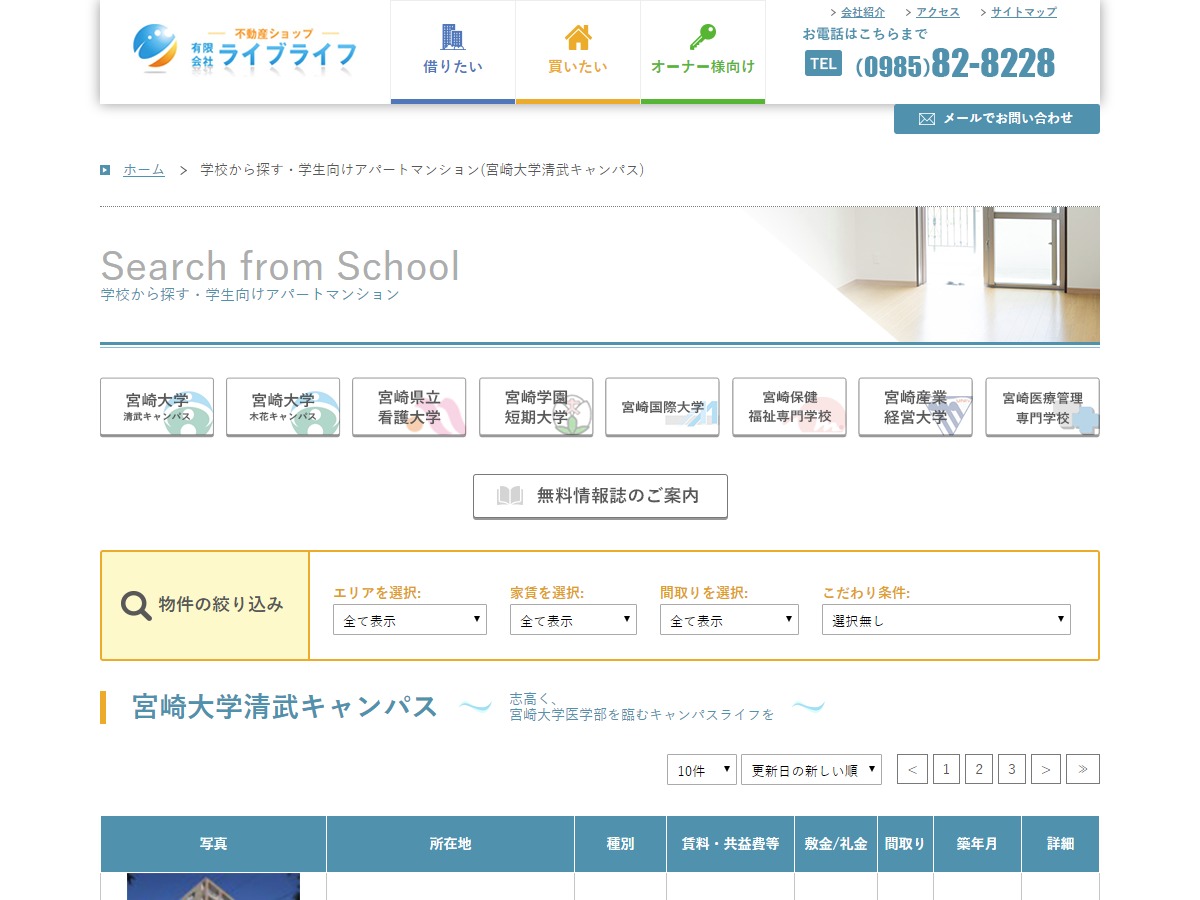Click the 宮崎大学清武キャンパス section heading
Image resolution: width=1200 pixels, height=900 pixels.
point(285,707)
